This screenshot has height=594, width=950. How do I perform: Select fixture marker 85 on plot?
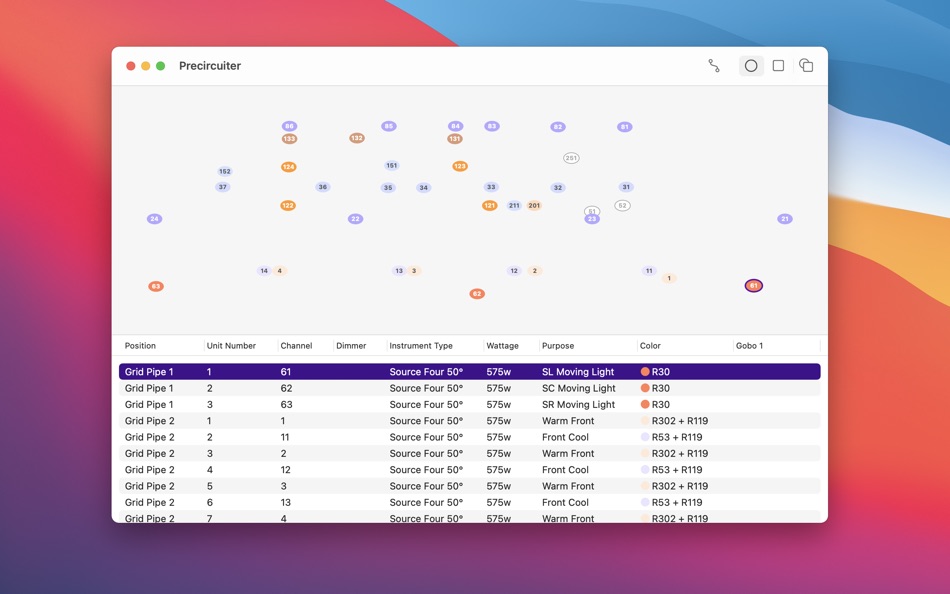click(x=388, y=126)
